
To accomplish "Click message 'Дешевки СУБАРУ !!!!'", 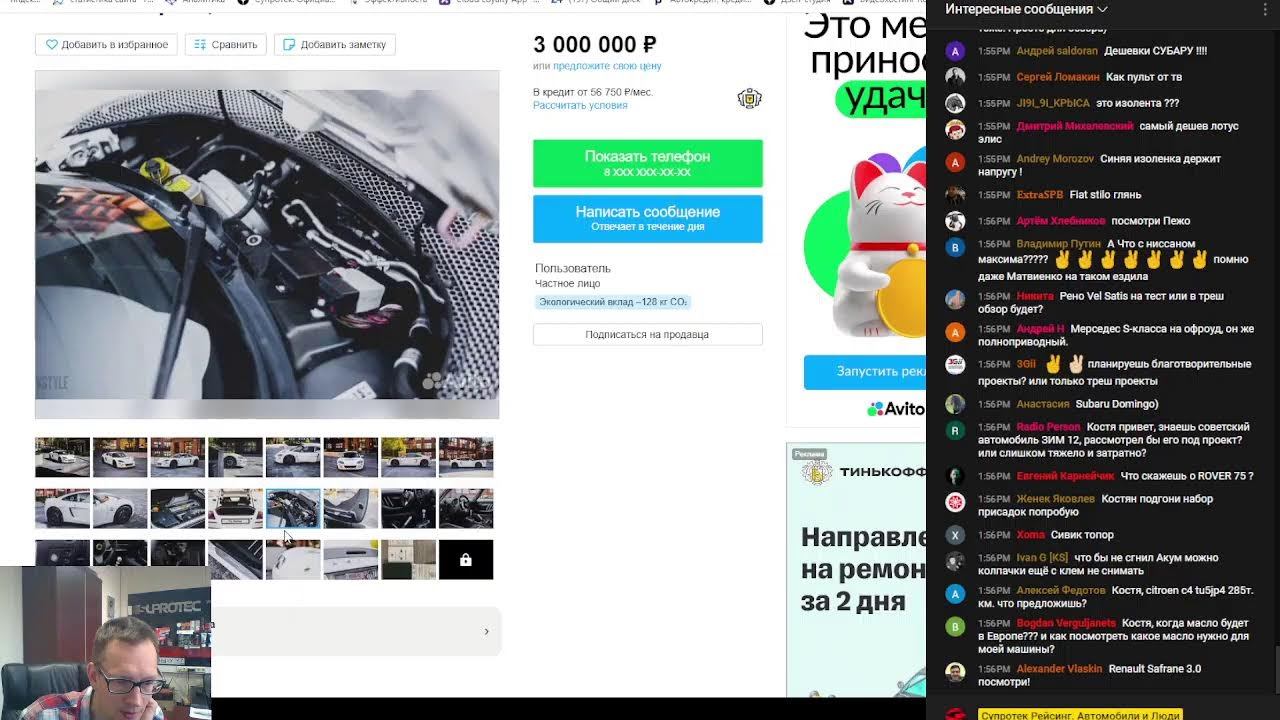I will (x=1156, y=51).
